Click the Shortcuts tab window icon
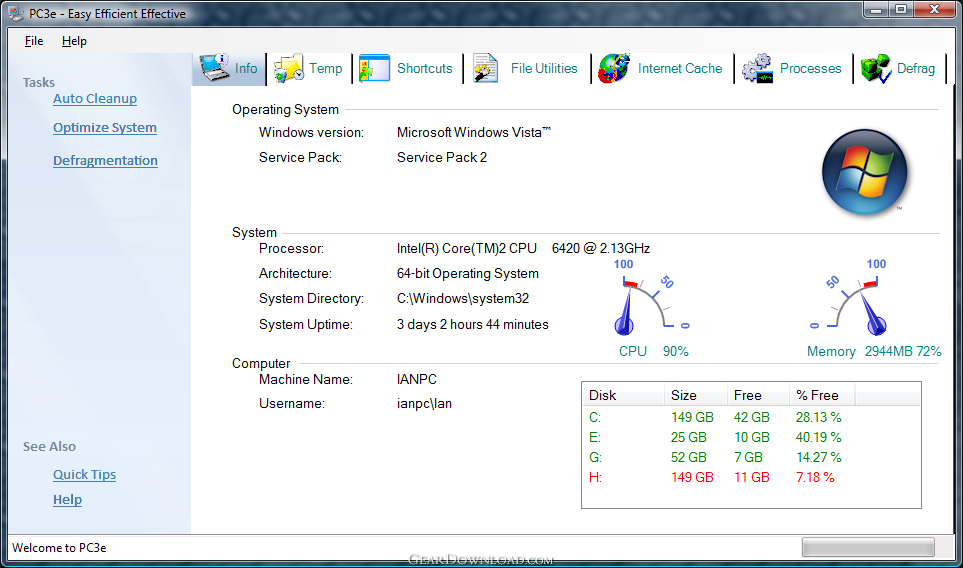The image size is (963, 568). 375,68
